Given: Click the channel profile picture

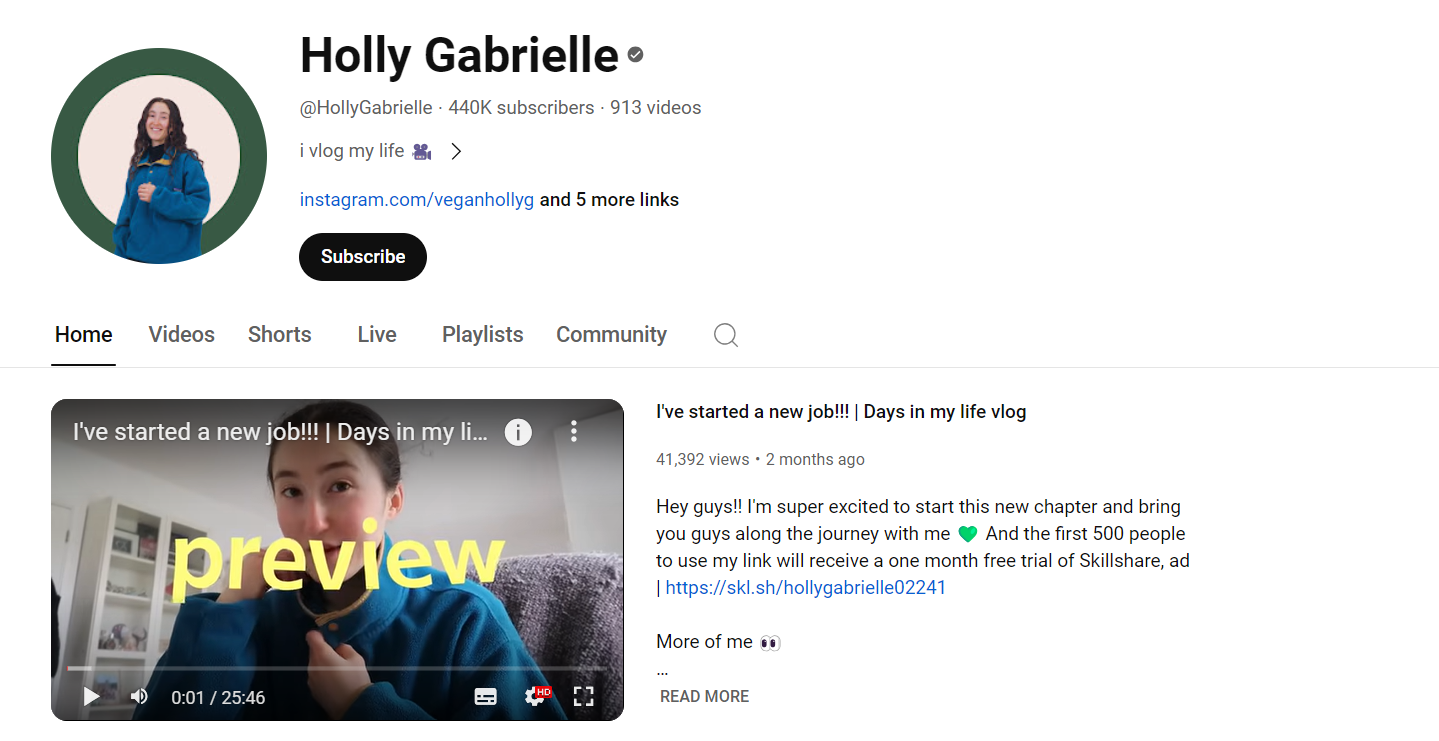Looking at the screenshot, I should (159, 156).
